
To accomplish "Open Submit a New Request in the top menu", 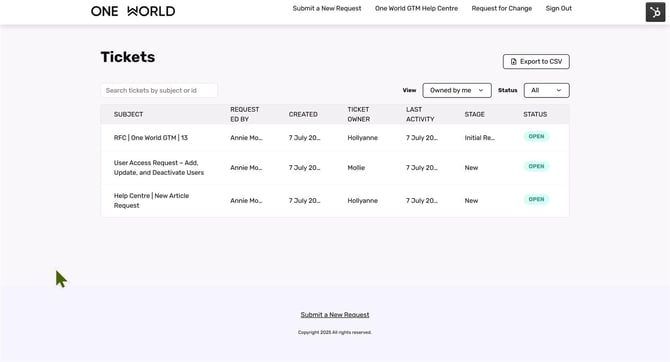I will 327,8.
